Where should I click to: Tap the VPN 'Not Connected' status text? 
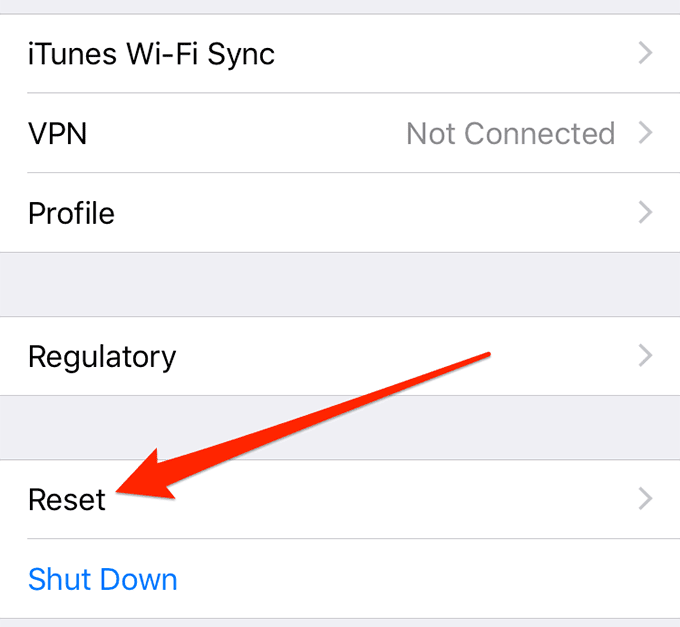510,134
